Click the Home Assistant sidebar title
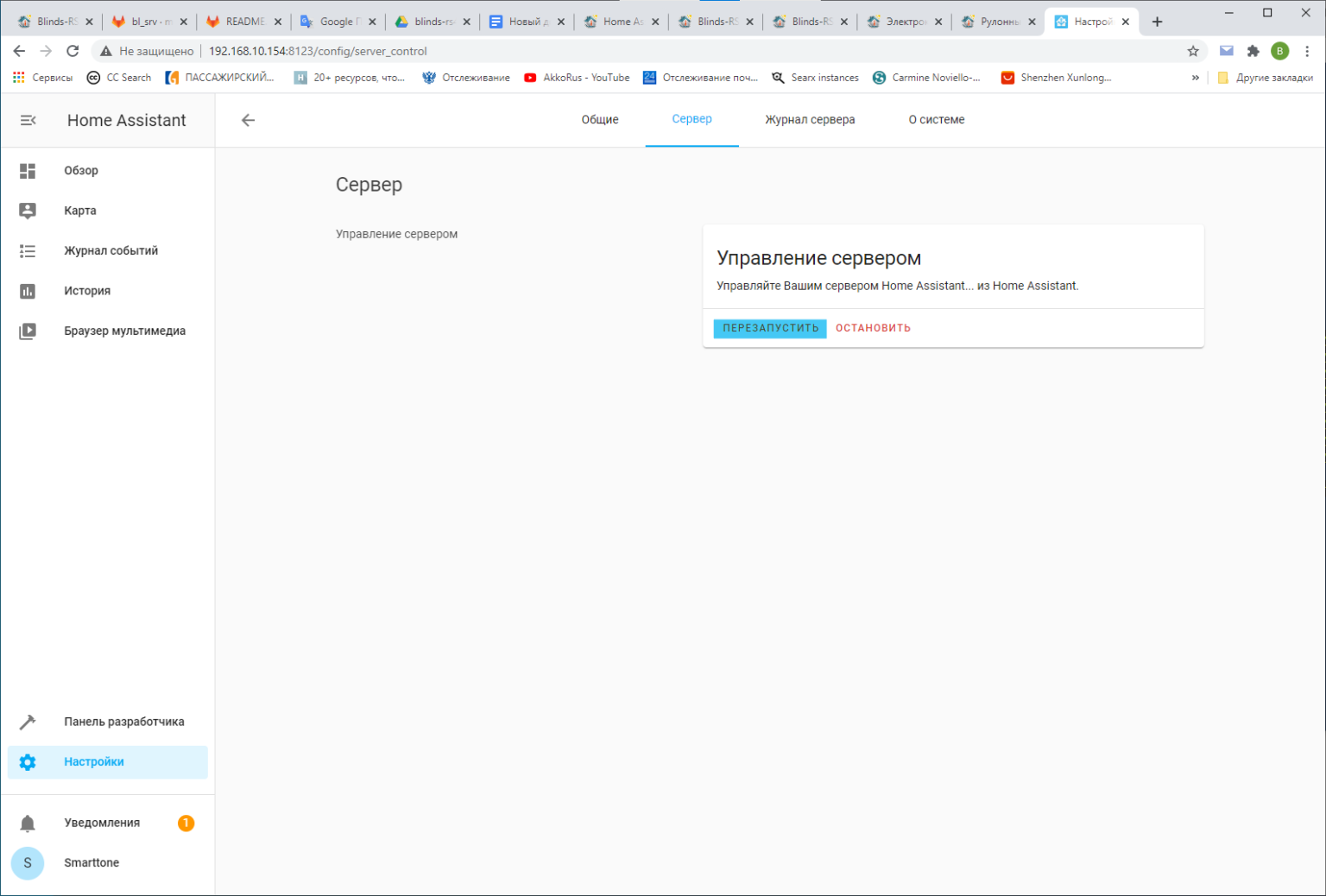1326x896 pixels. click(x=127, y=120)
